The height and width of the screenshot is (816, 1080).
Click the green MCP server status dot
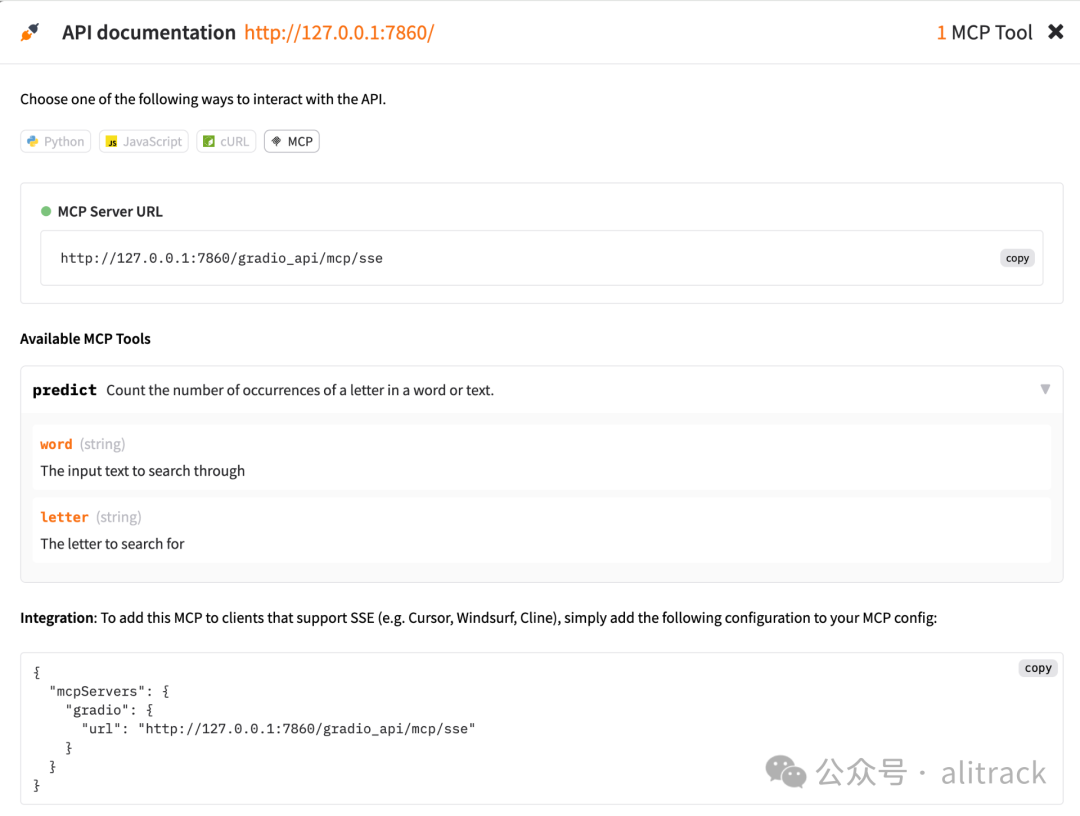[46, 211]
